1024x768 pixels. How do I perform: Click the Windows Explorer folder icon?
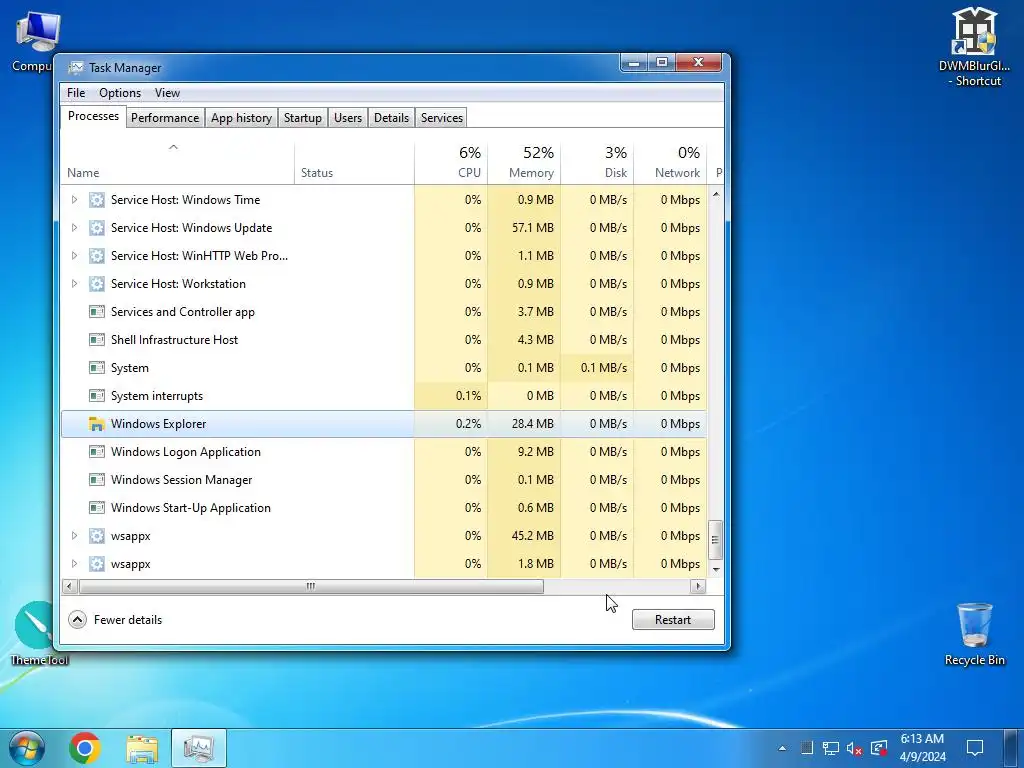(97, 424)
